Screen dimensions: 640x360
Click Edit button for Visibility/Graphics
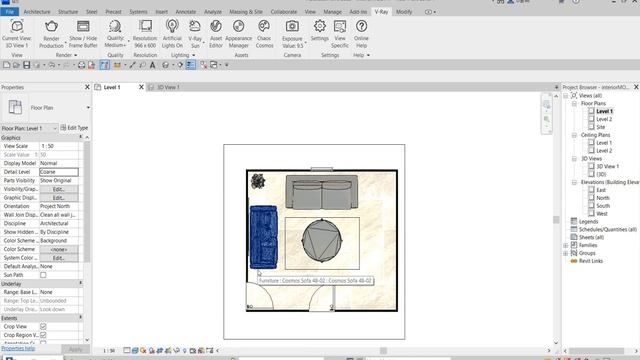tap(59, 189)
